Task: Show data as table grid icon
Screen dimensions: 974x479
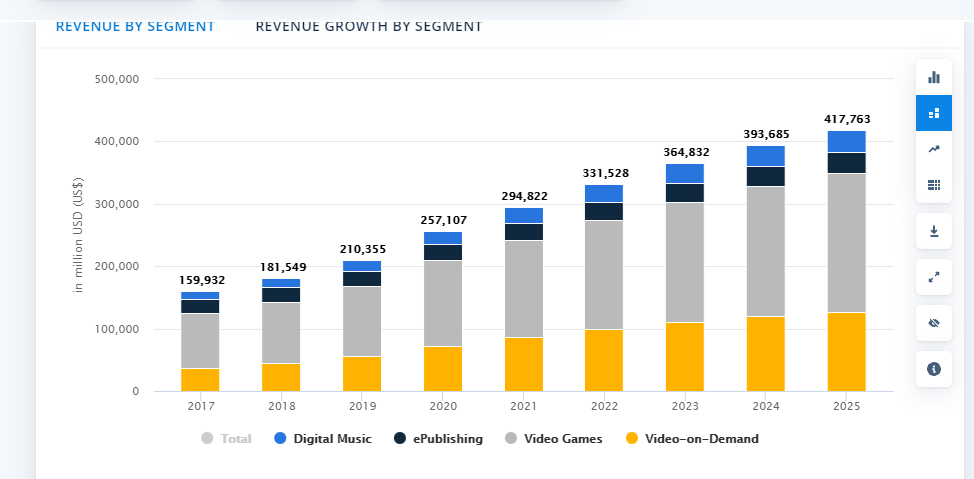Action: pos(934,185)
